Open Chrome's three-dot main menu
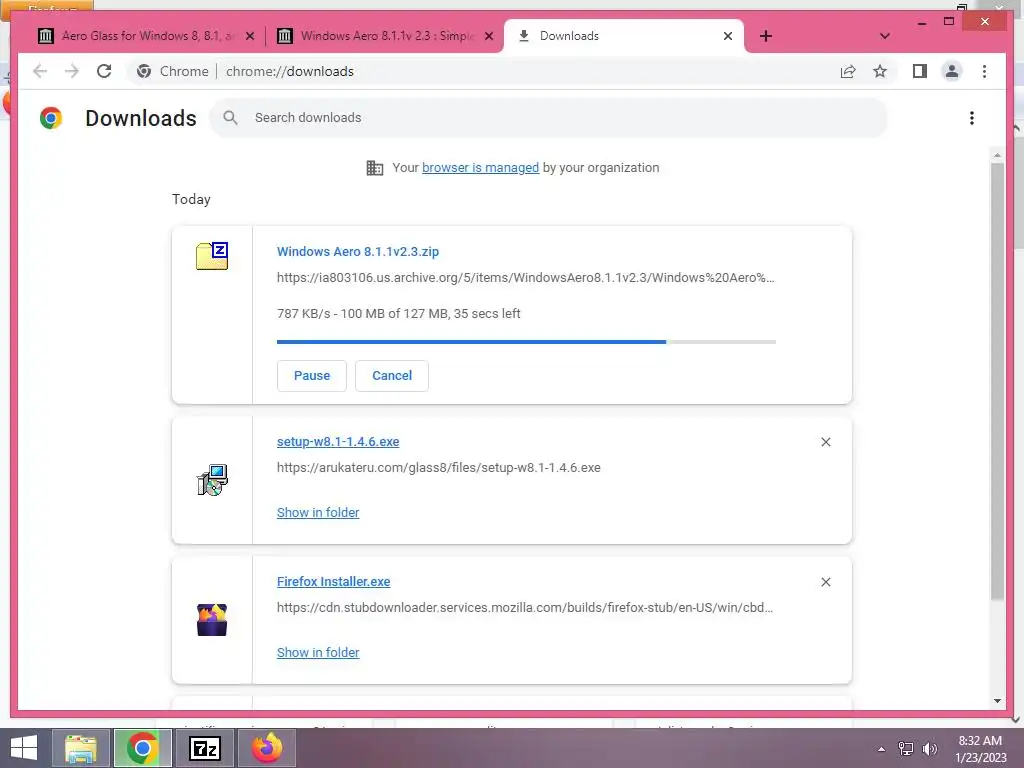1024x768 pixels. [x=984, y=71]
